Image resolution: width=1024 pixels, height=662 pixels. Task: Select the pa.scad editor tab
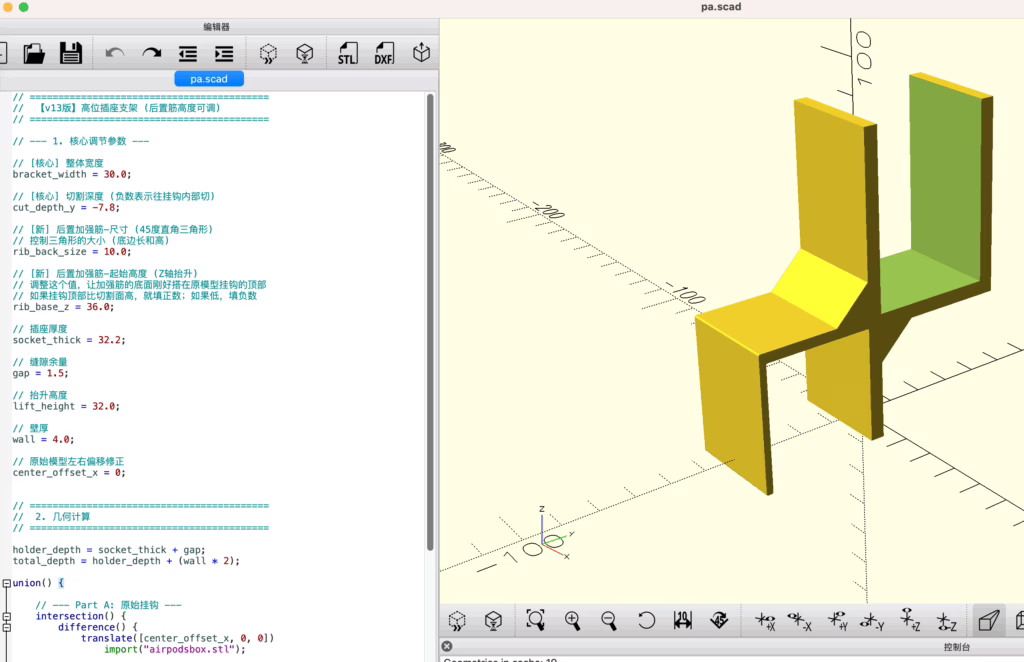click(209, 79)
